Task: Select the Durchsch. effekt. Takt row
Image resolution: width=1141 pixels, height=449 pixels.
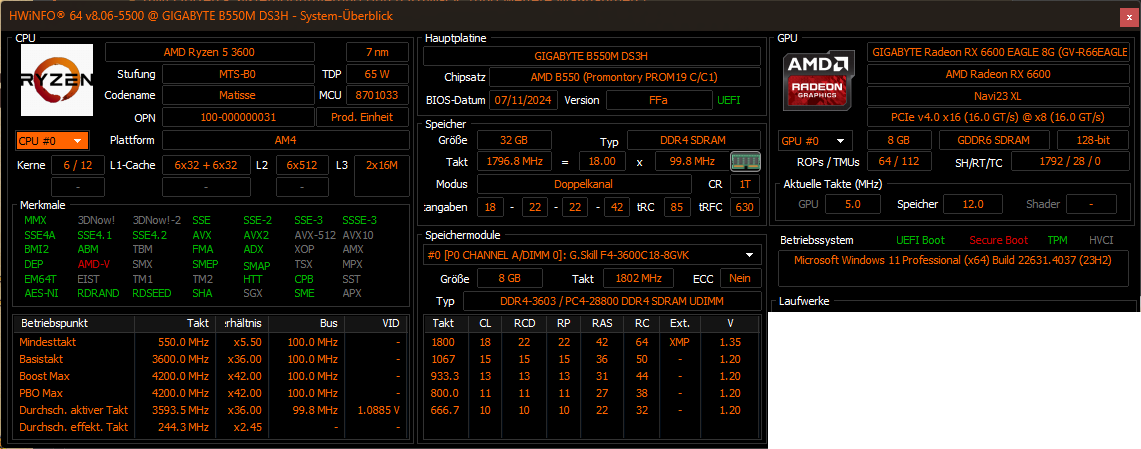Action: (211, 427)
